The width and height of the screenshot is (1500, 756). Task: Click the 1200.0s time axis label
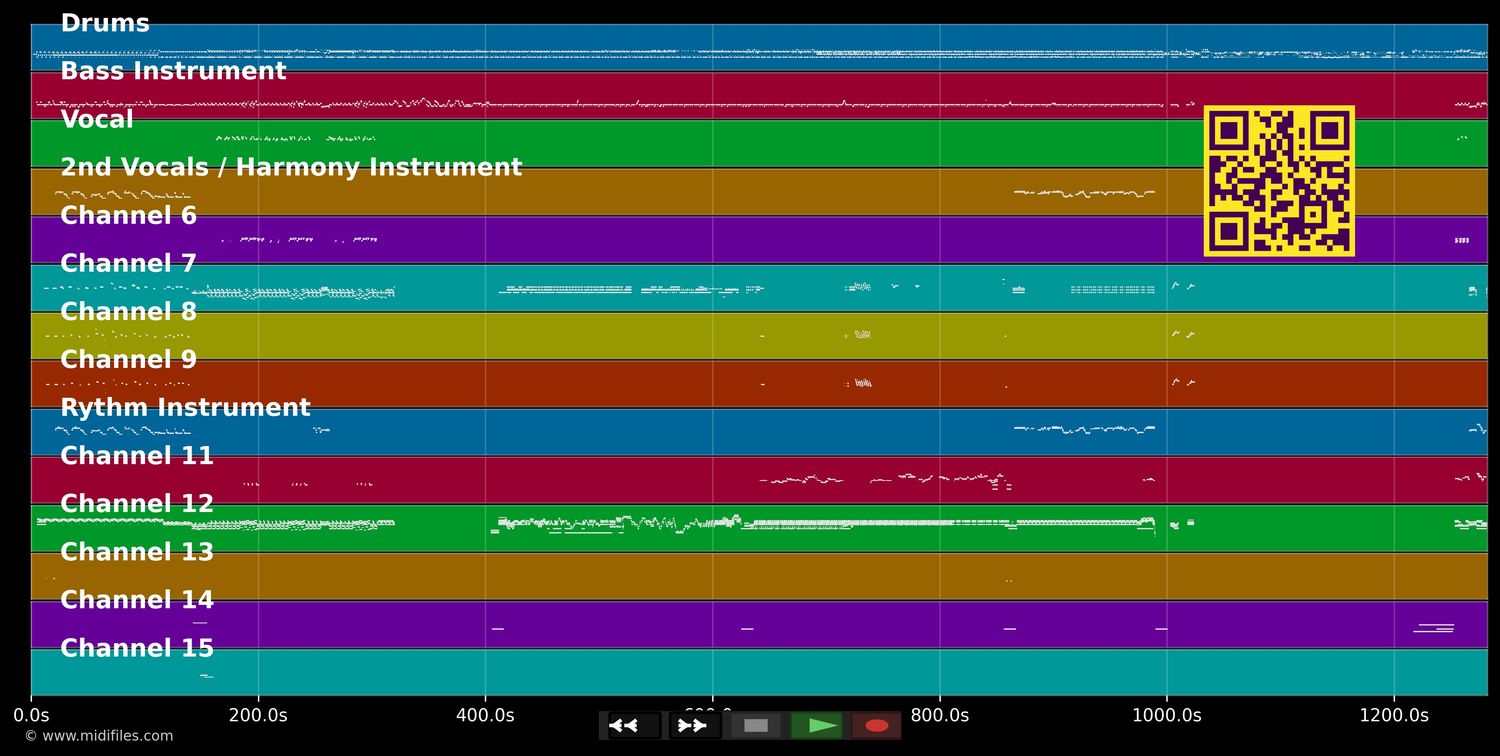click(x=1393, y=715)
